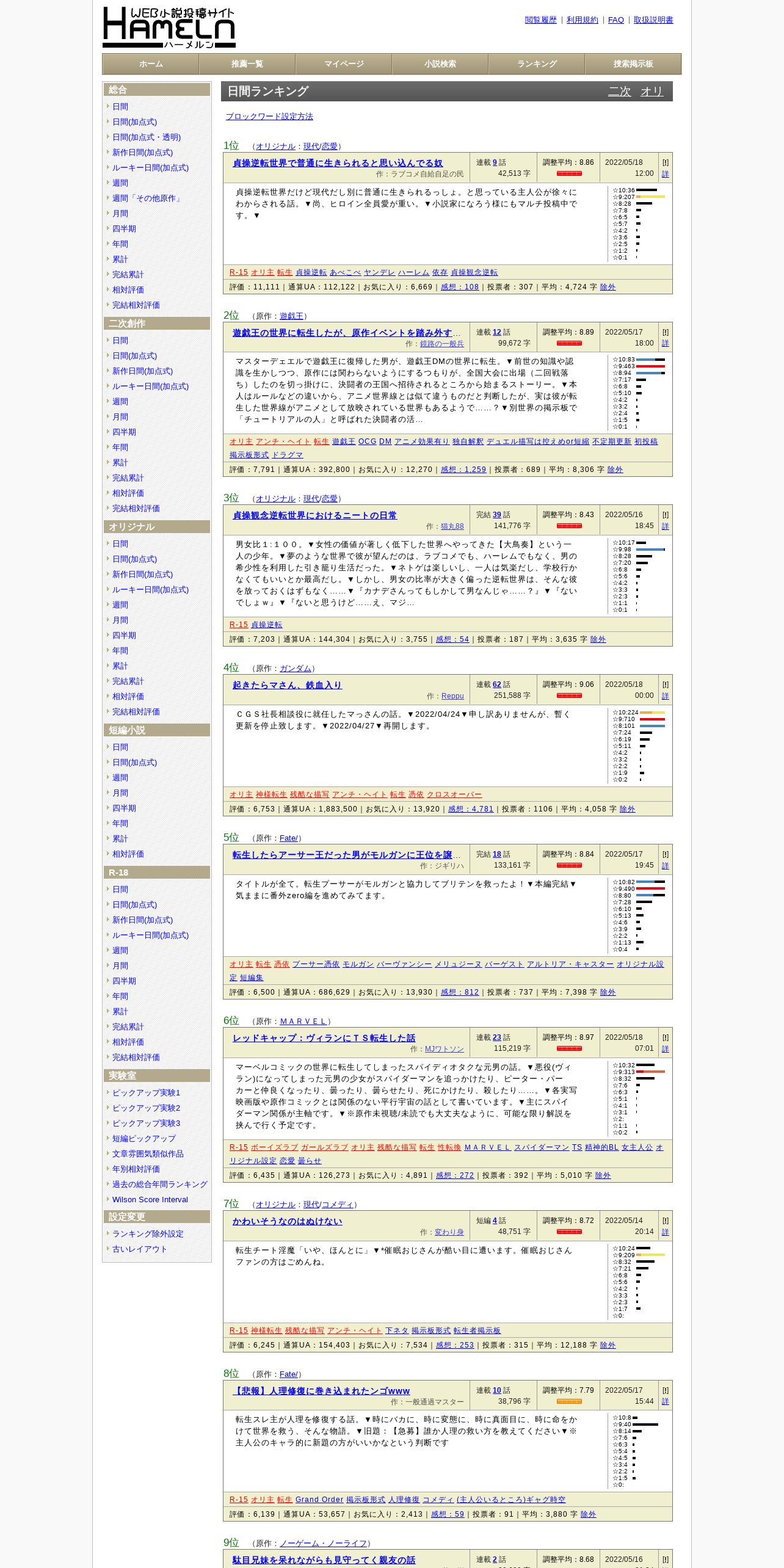Click the [!] marker on 貞操逆転世界で普通に生きられる entry
Screen dimensions: 784x1568
pyautogui.click(x=666, y=162)
